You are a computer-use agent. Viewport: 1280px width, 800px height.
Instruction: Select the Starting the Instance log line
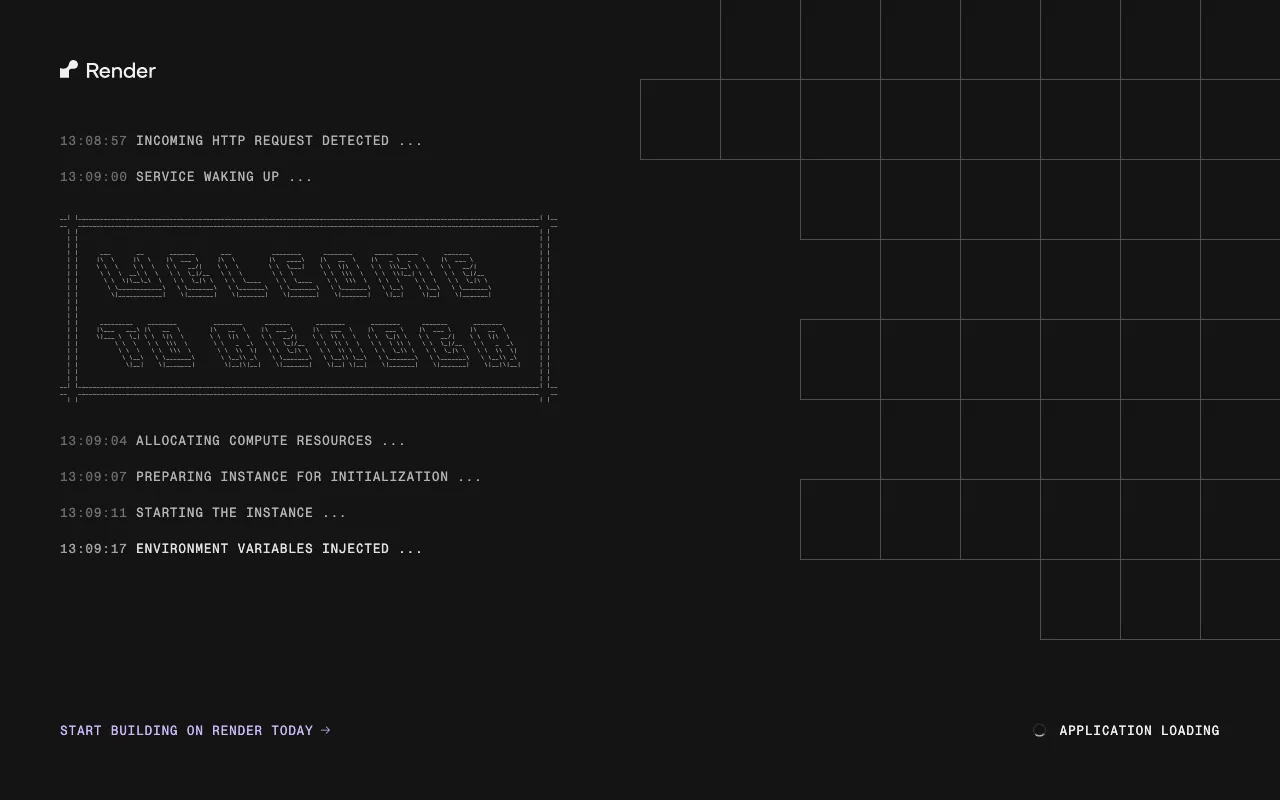pyautogui.click(x=203, y=513)
